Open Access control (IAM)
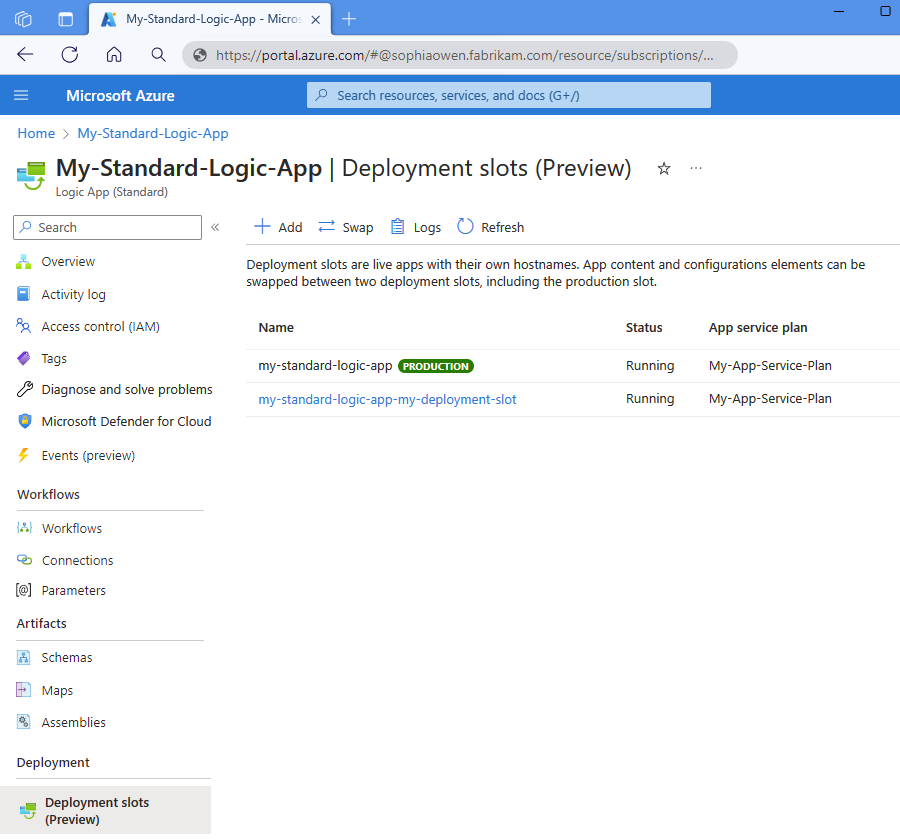Image resolution: width=900 pixels, height=840 pixels. click(x=100, y=327)
